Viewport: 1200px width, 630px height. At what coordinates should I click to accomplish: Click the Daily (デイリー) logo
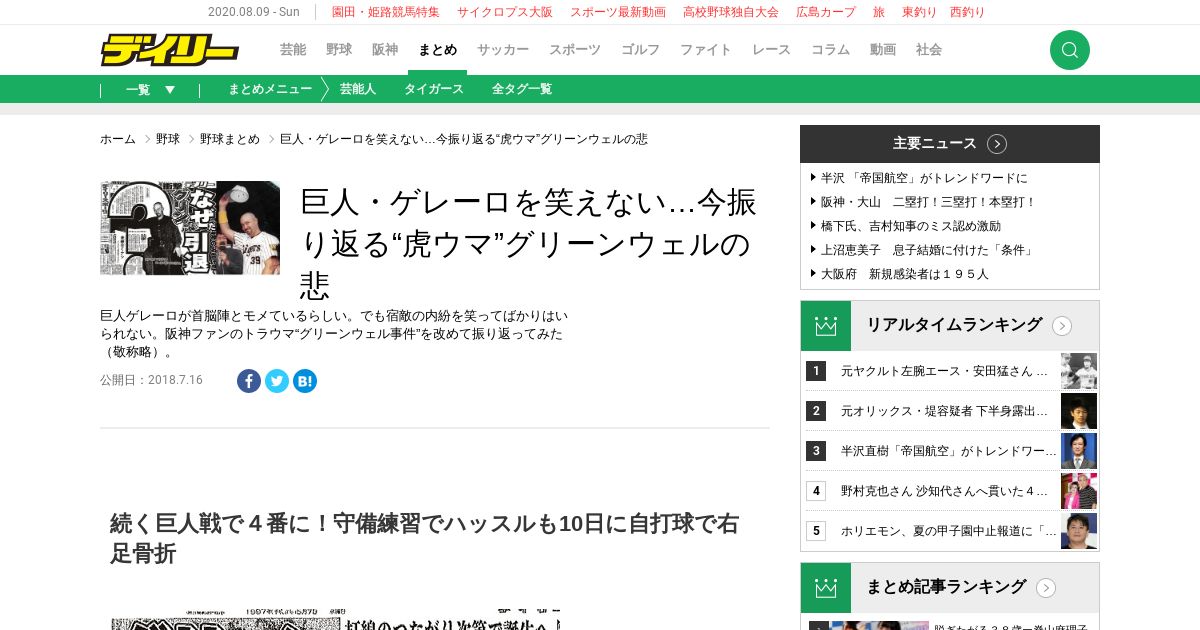pyautogui.click(x=169, y=50)
